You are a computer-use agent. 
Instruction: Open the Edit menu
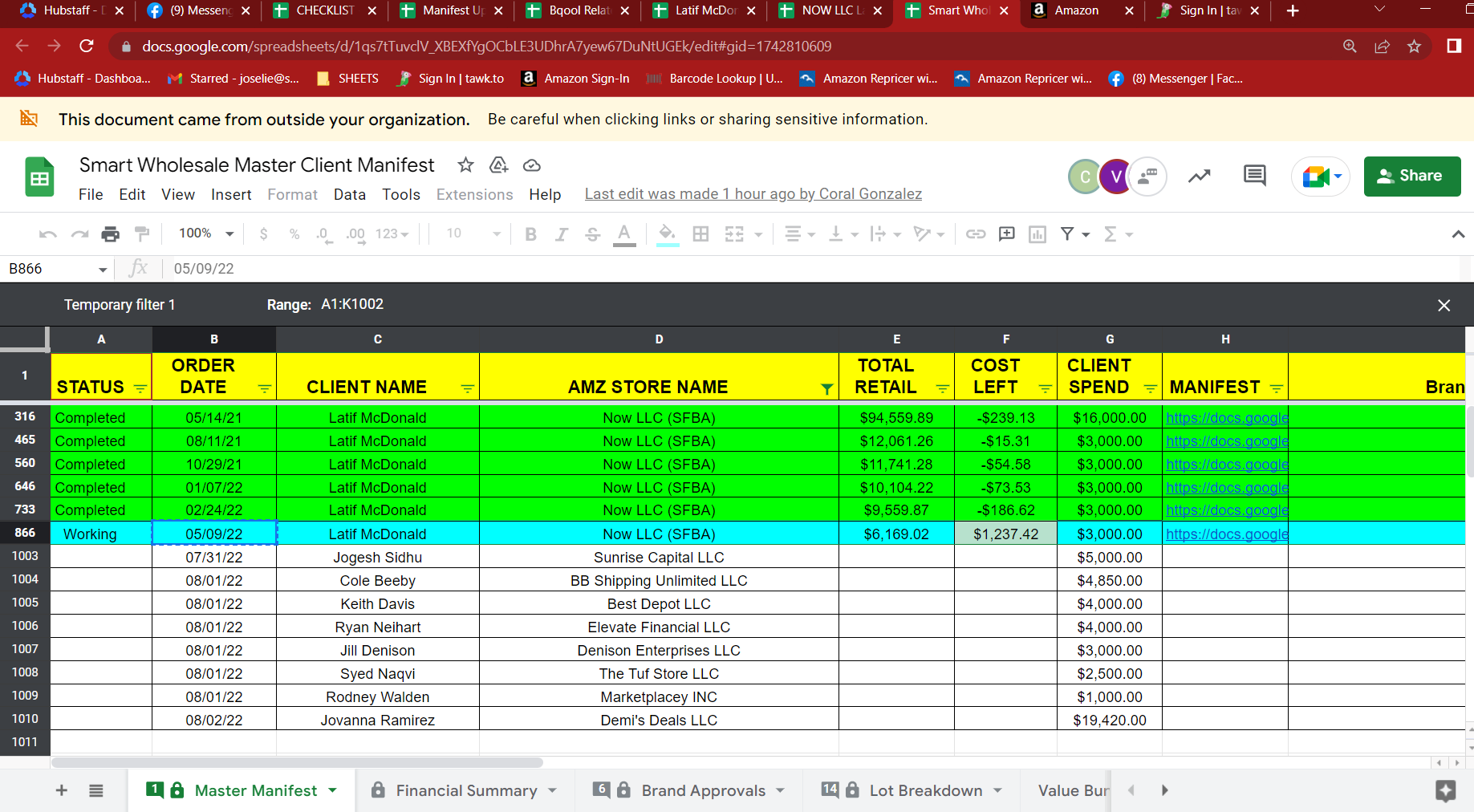pos(132,195)
